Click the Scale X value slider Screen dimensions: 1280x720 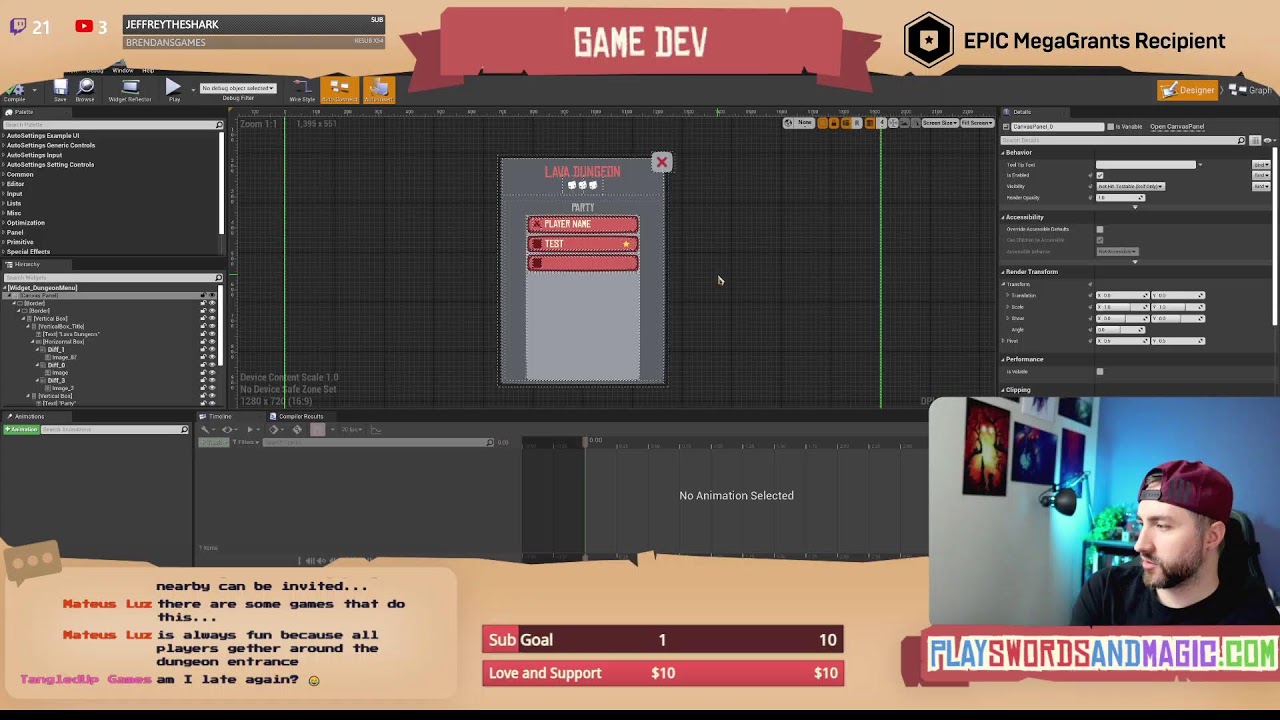1122,307
